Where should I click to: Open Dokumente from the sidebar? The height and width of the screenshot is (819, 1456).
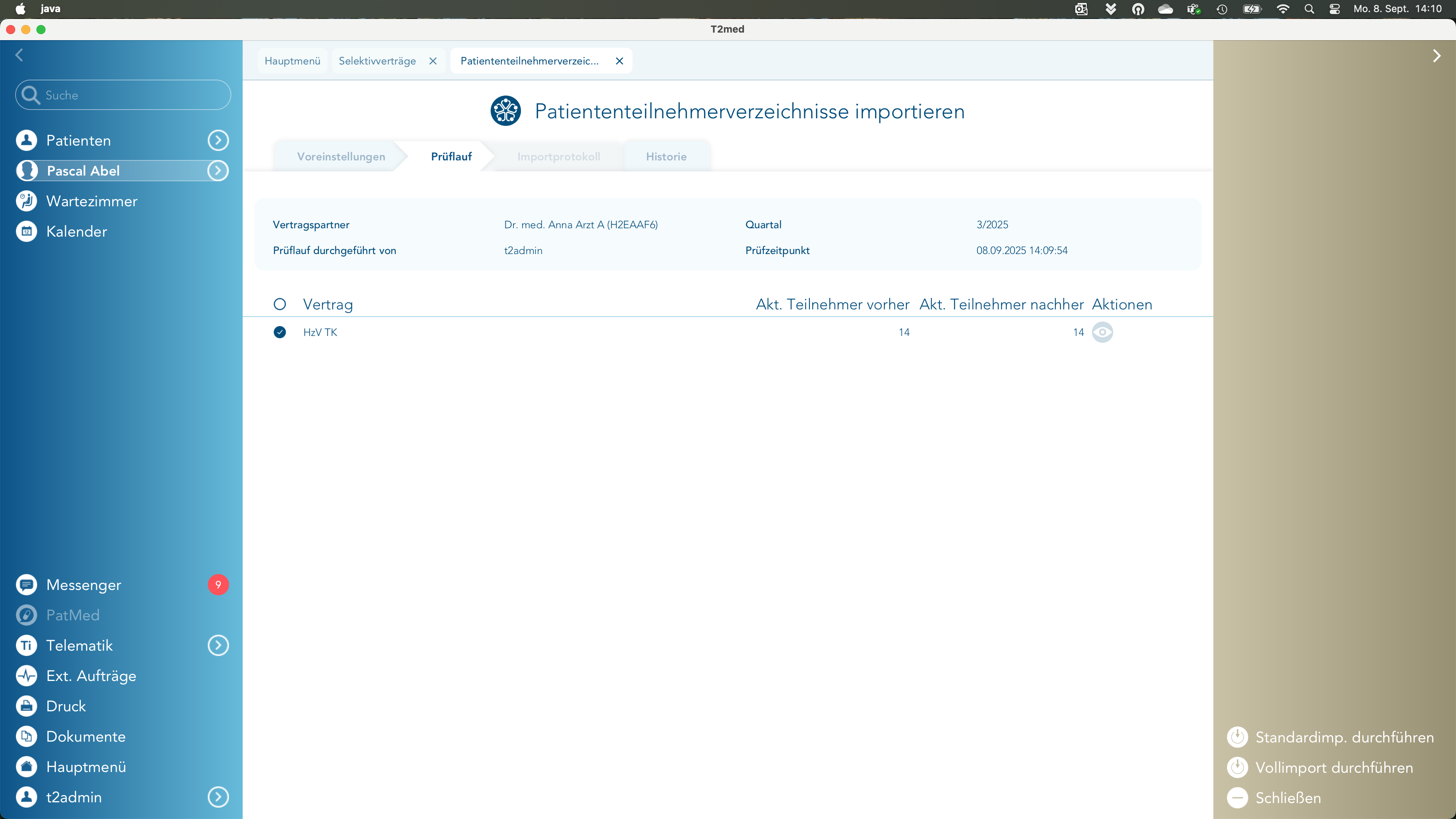click(85, 736)
